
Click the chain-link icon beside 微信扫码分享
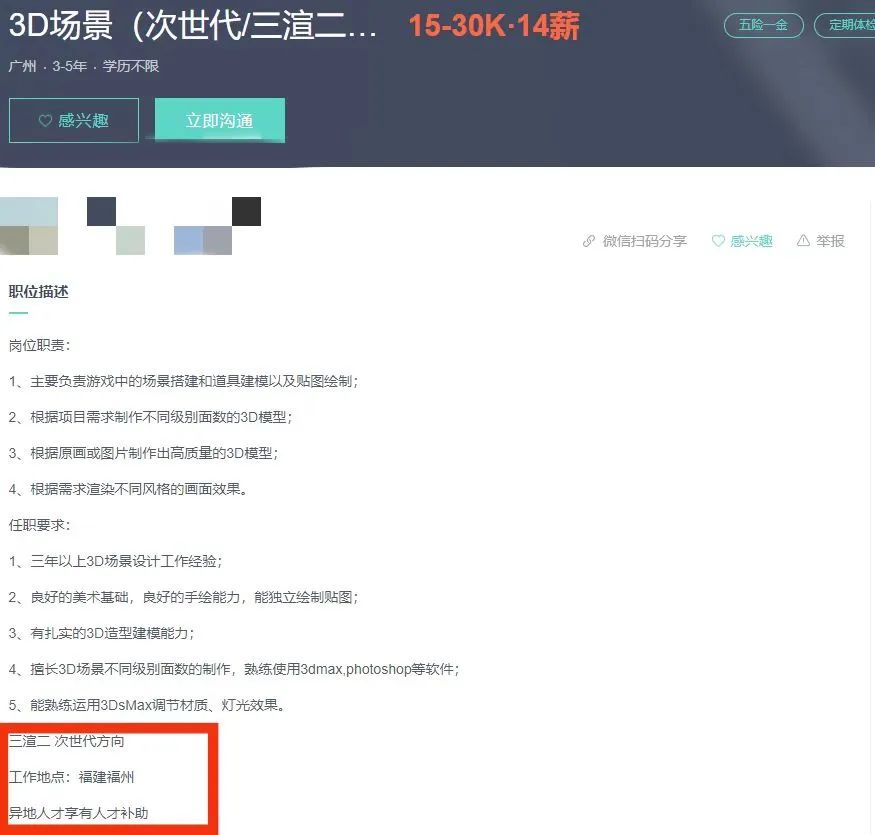pos(589,241)
